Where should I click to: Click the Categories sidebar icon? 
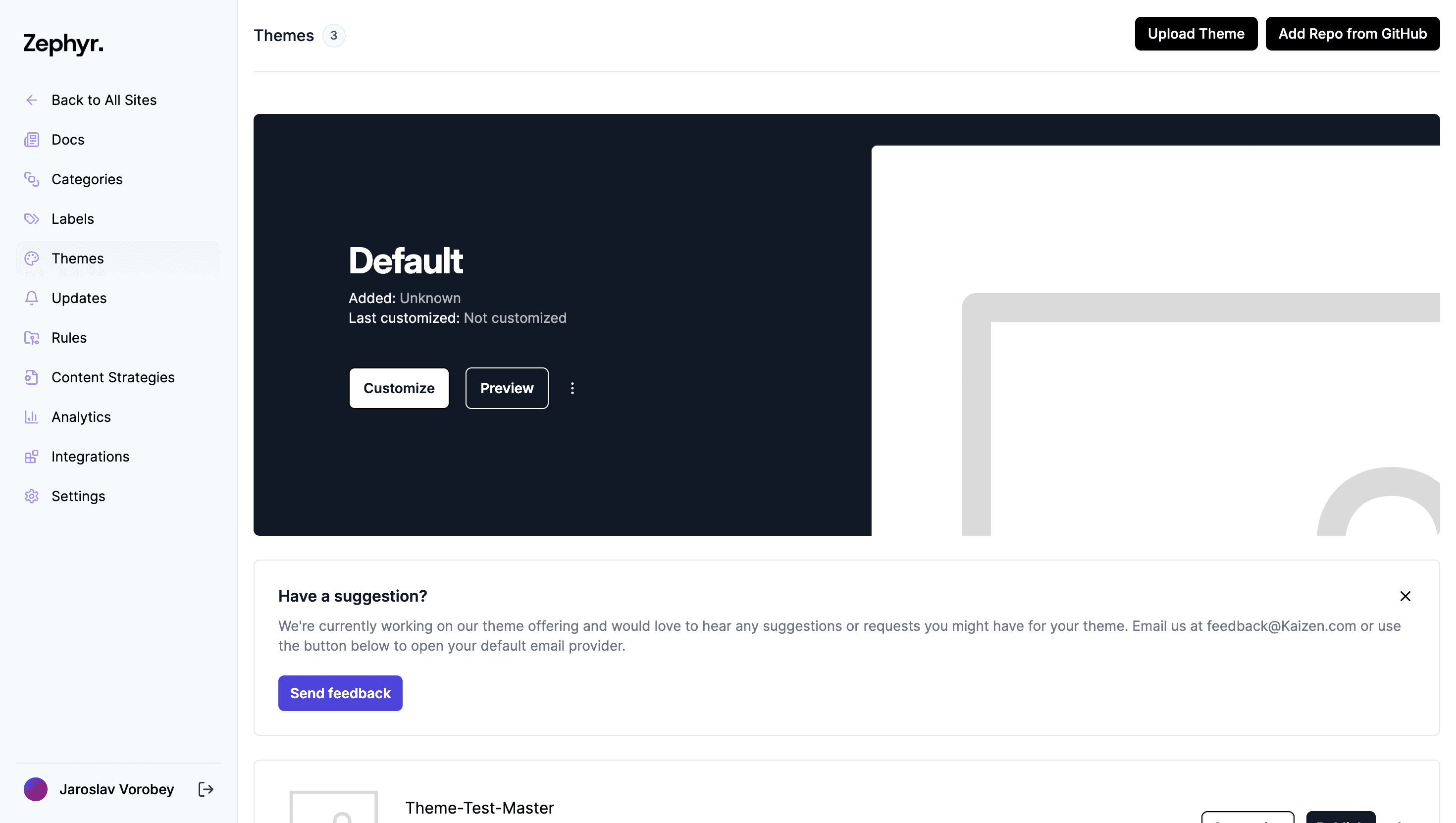(x=32, y=179)
